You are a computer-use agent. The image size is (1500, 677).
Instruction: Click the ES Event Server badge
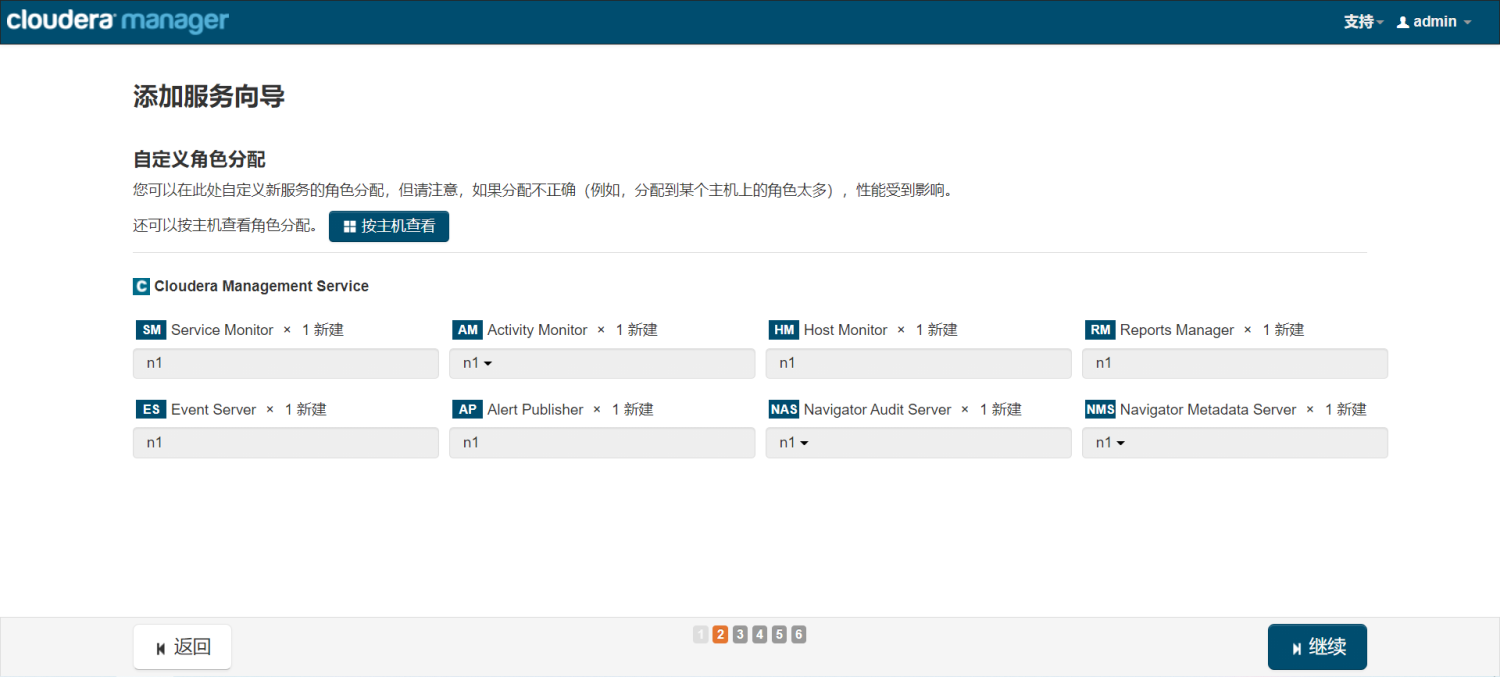tap(151, 410)
